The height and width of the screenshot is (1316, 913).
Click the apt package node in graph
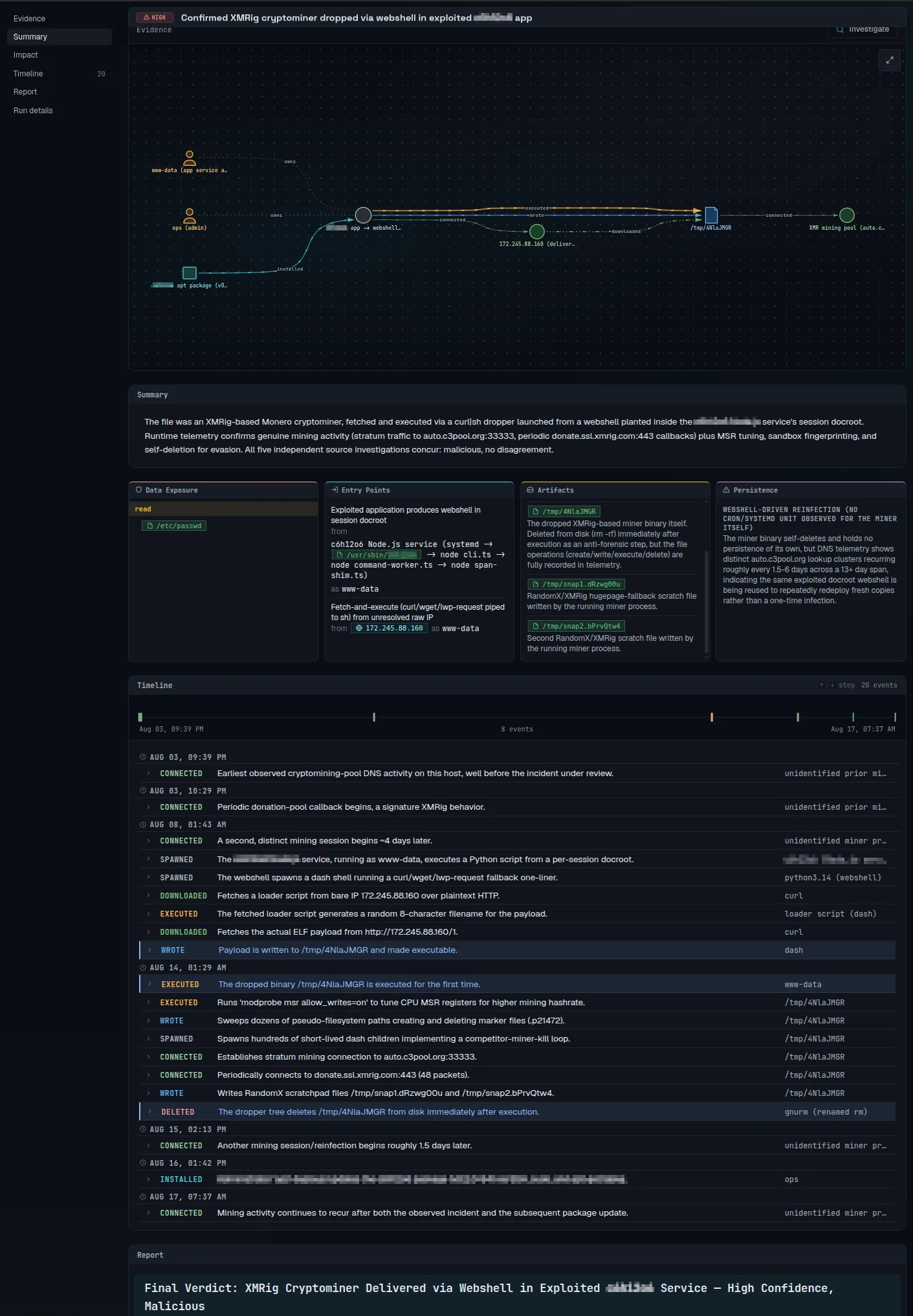(x=190, y=273)
